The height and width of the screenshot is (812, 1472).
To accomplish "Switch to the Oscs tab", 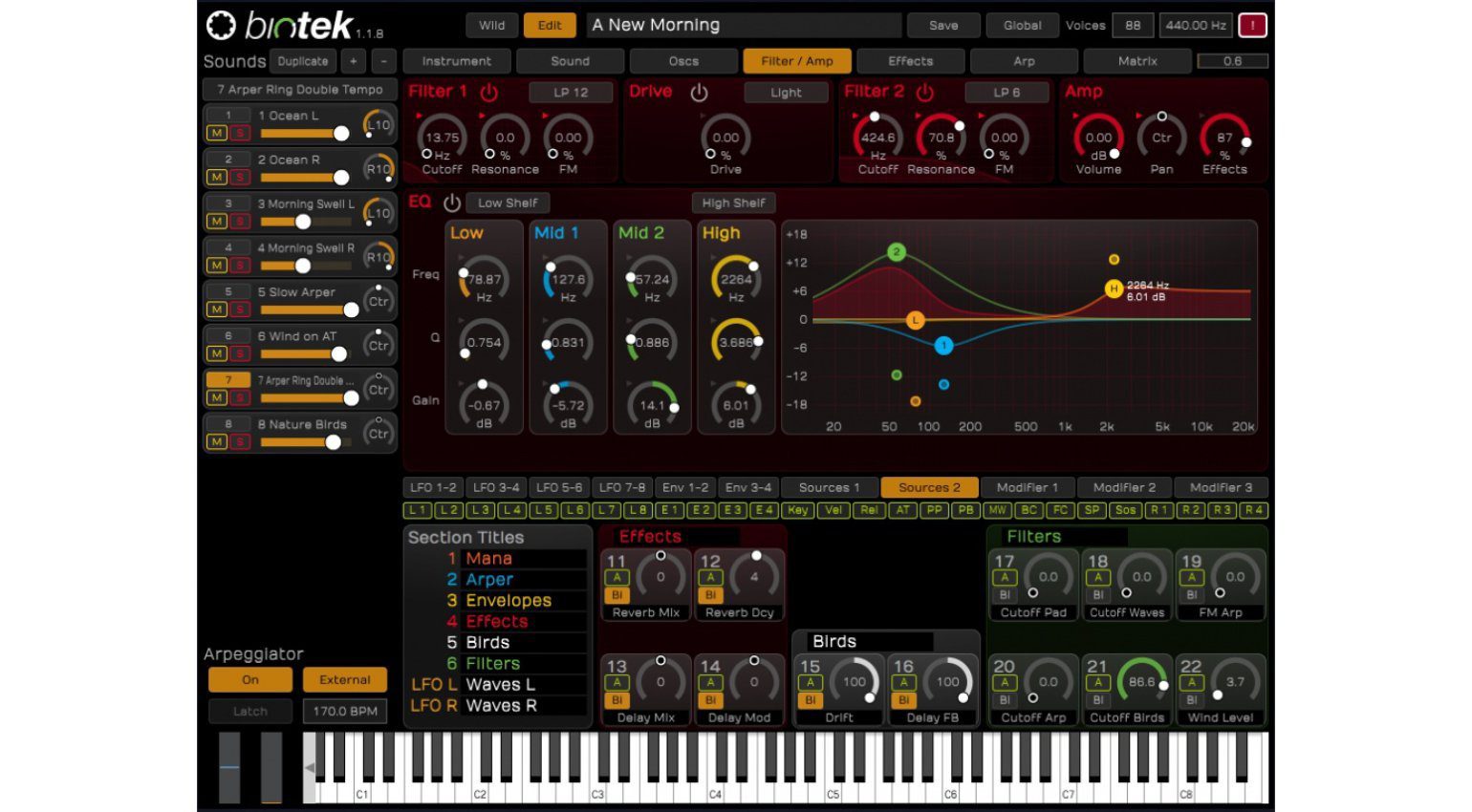I will pyautogui.click(x=683, y=61).
